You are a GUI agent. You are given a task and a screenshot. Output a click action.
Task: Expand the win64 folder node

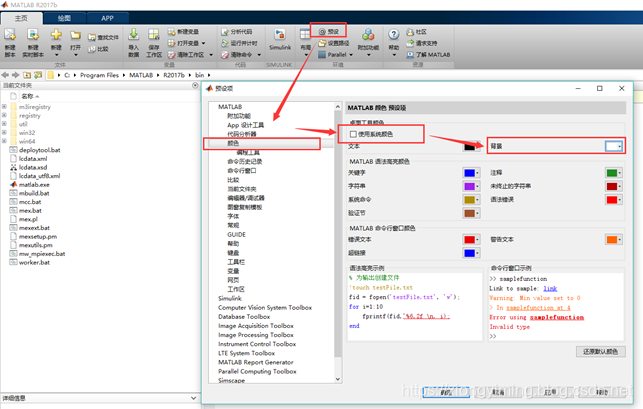(4, 141)
